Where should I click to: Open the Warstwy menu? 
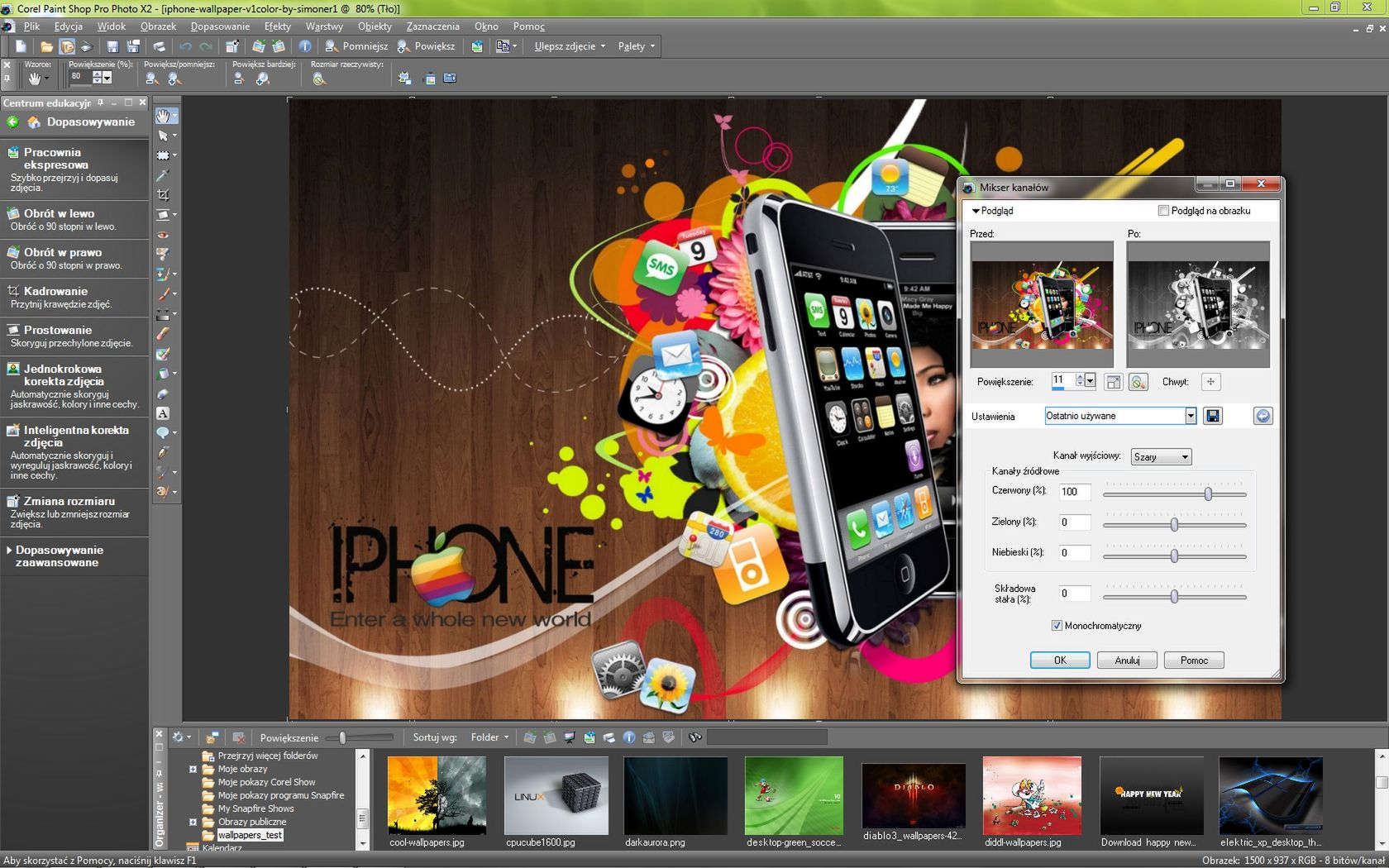tap(324, 26)
